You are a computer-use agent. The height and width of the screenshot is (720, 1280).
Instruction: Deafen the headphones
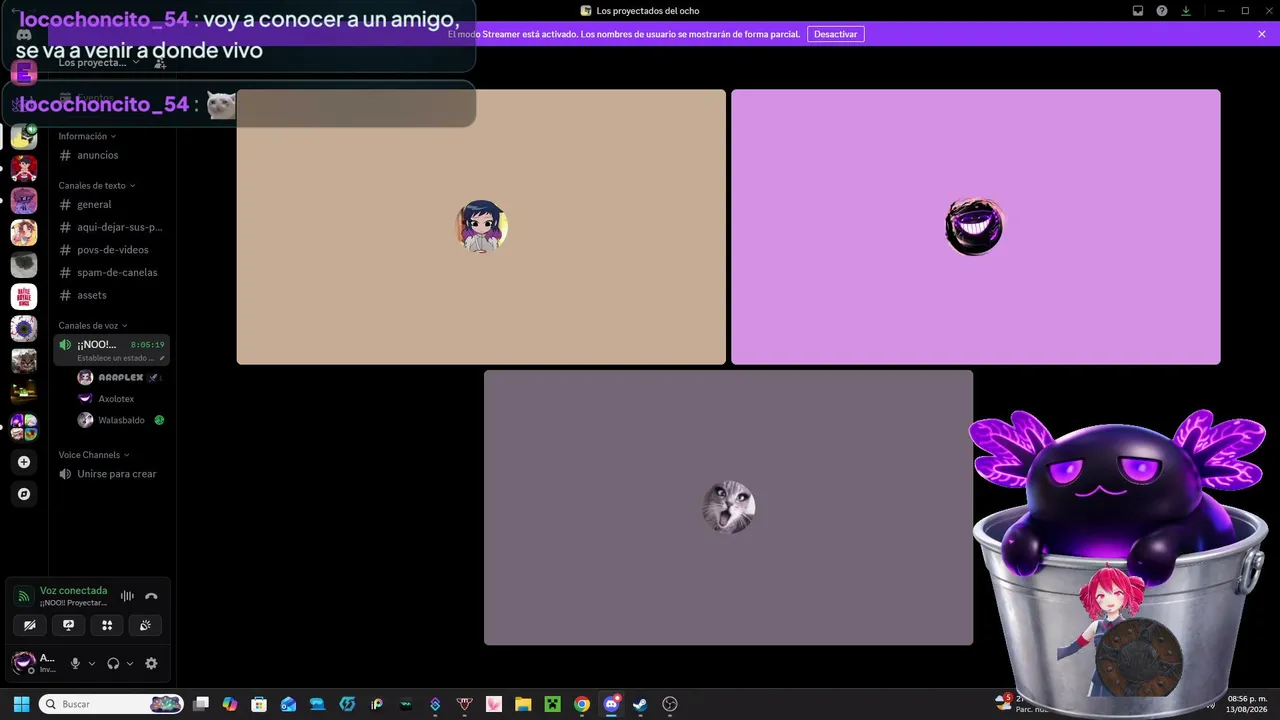pyautogui.click(x=113, y=663)
